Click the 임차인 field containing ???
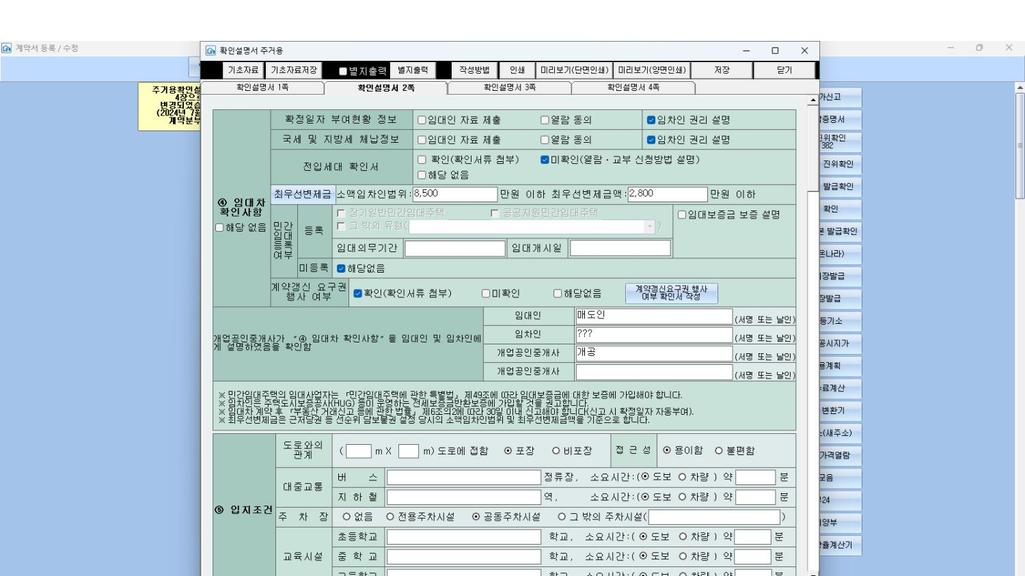The image size is (1025, 576). click(x=654, y=335)
